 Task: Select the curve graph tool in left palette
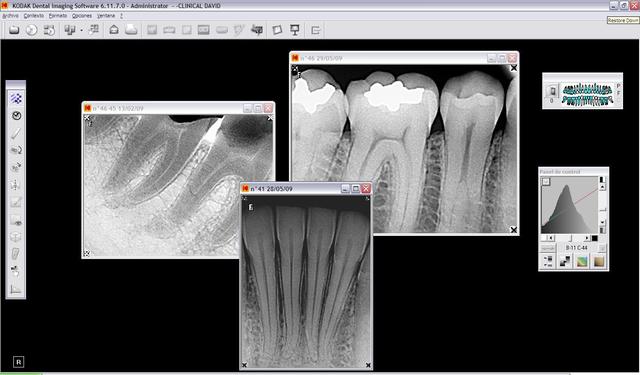coord(16,202)
